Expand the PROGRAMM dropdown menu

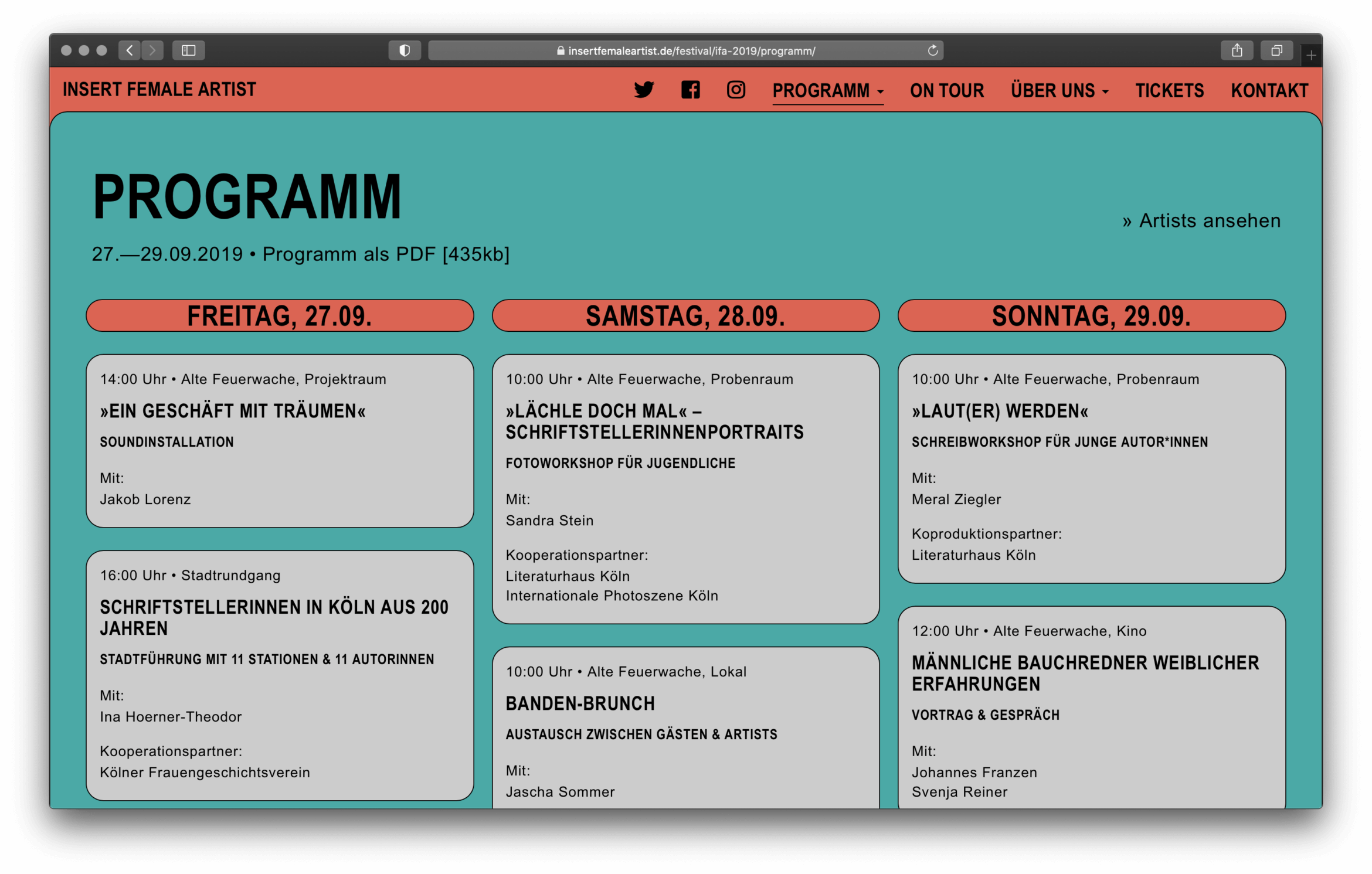(x=827, y=91)
